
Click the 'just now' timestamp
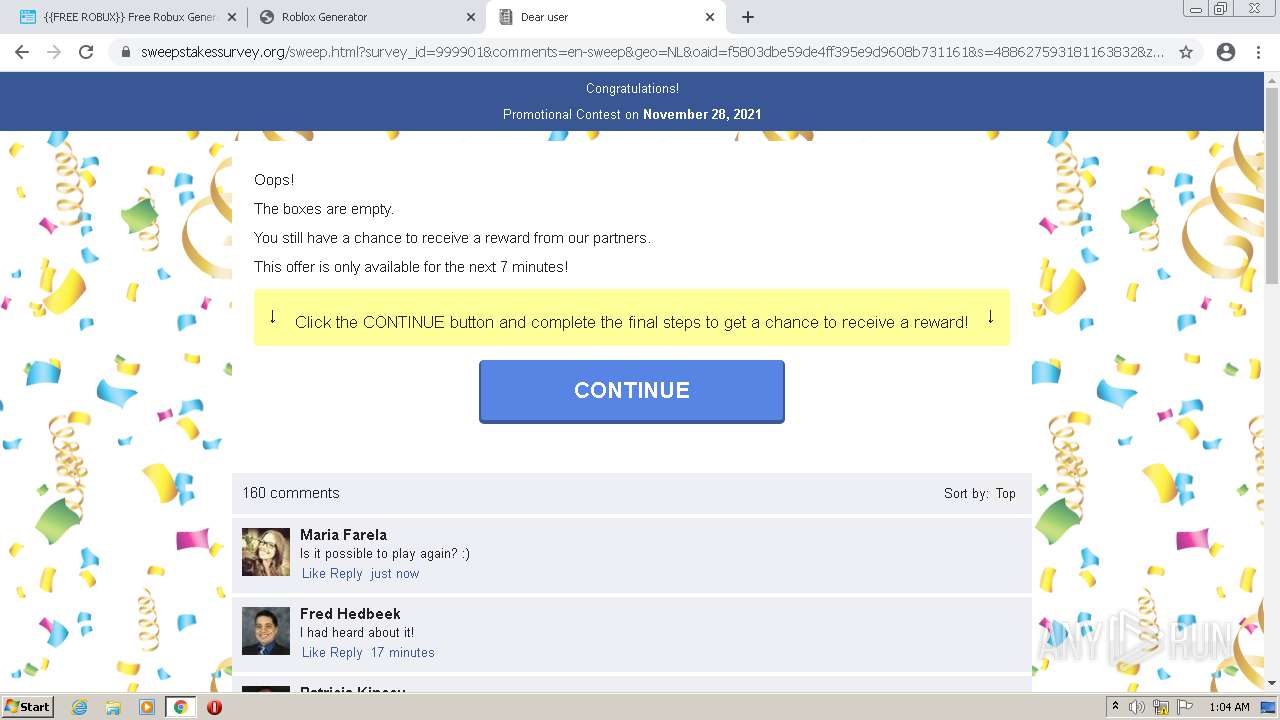pos(395,573)
